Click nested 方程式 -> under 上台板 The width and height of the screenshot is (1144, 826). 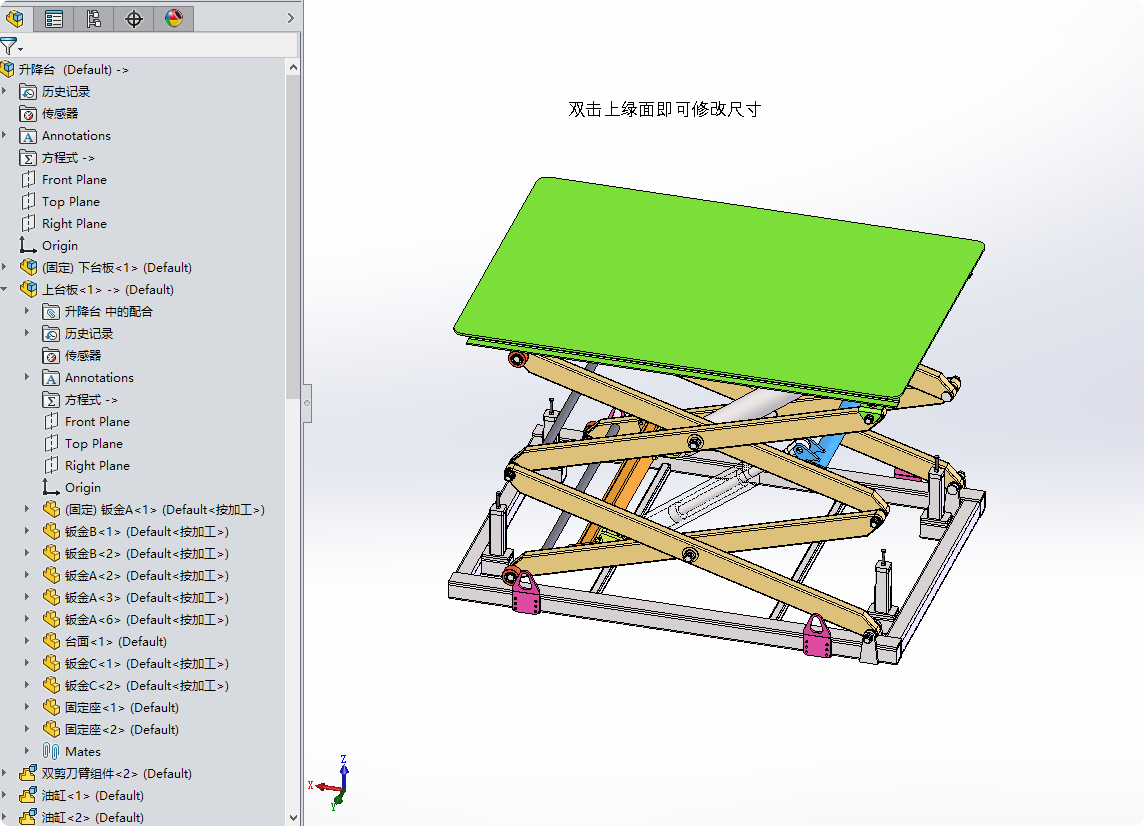pyautogui.click(x=91, y=400)
